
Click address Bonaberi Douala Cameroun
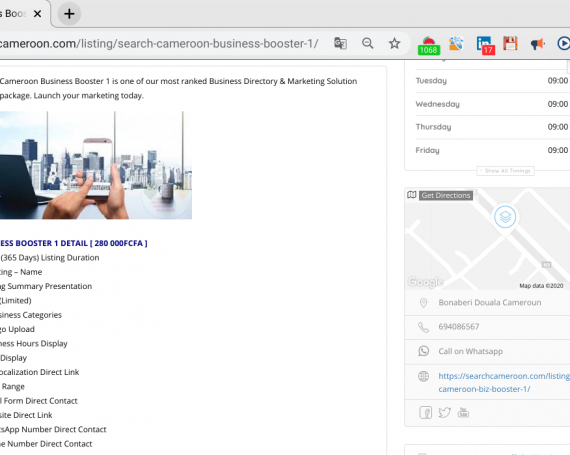pyautogui.click(x=490, y=303)
